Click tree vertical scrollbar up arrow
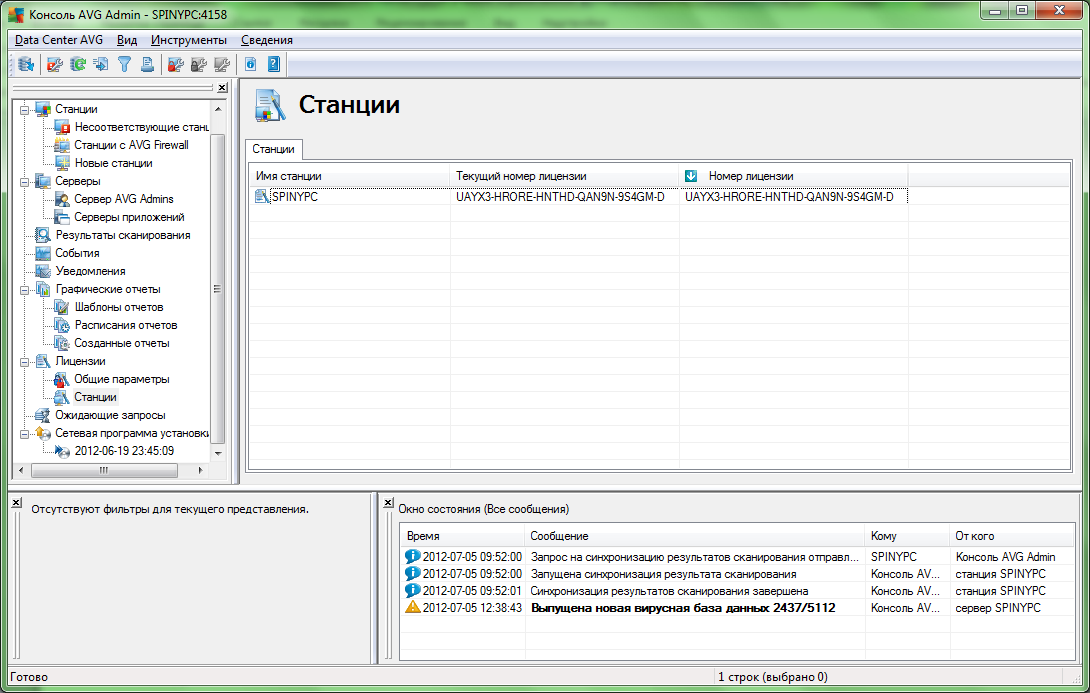 218,109
